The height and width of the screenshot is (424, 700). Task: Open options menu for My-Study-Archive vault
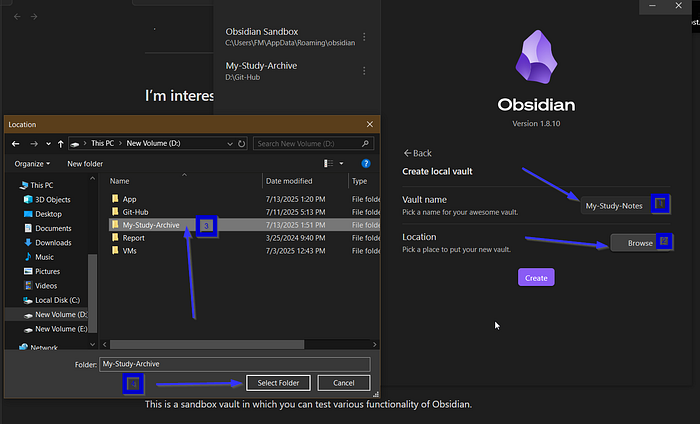364,71
